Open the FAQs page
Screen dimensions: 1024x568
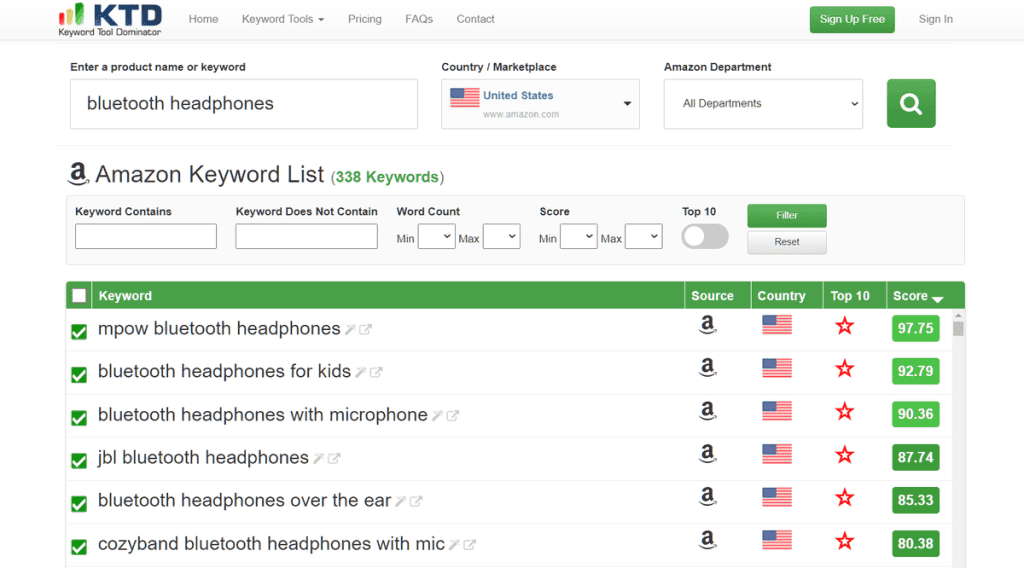(x=419, y=19)
